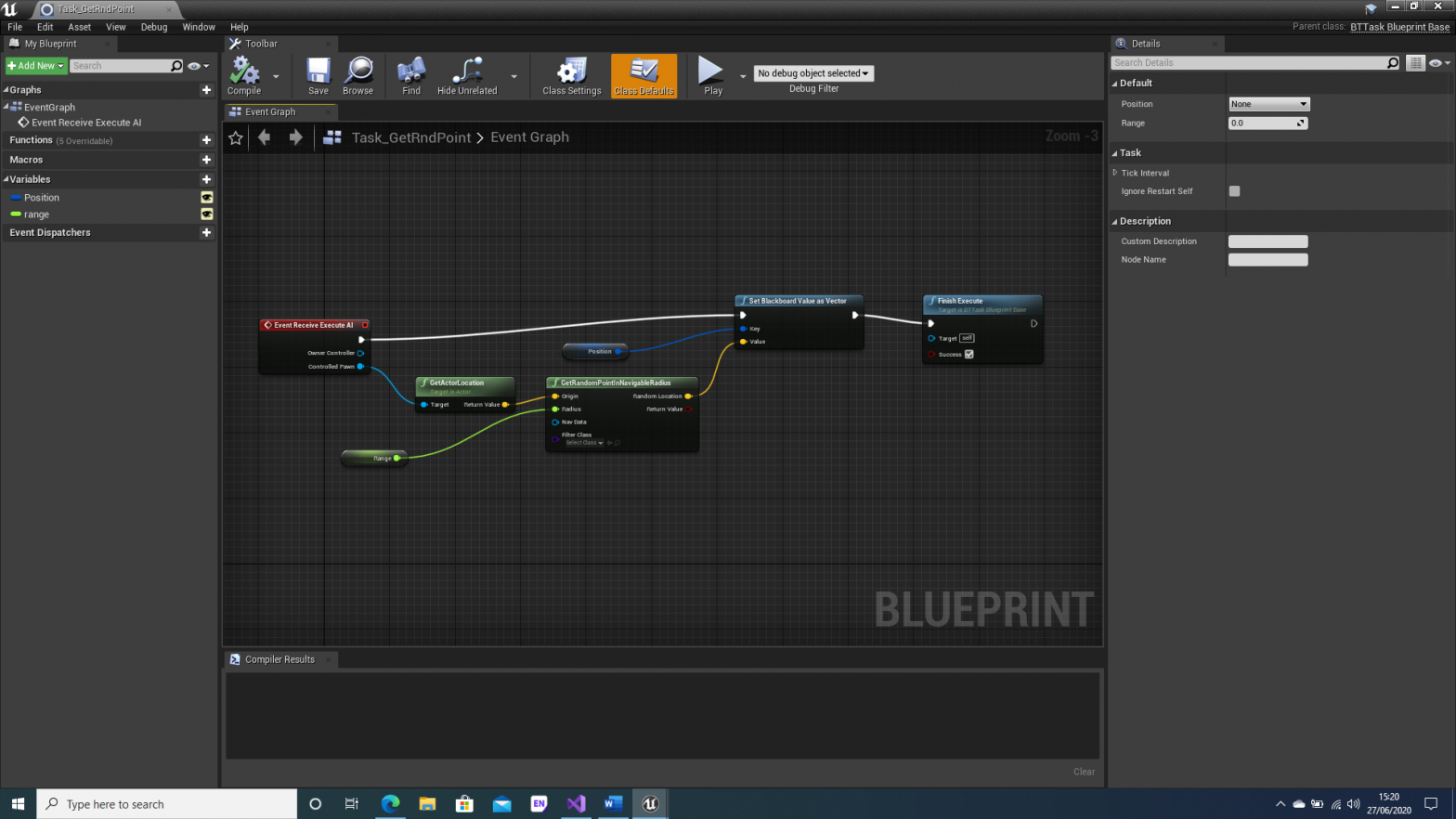
Task: Open Microsoft Edge from the taskbar
Action: click(x=390, y=804)
